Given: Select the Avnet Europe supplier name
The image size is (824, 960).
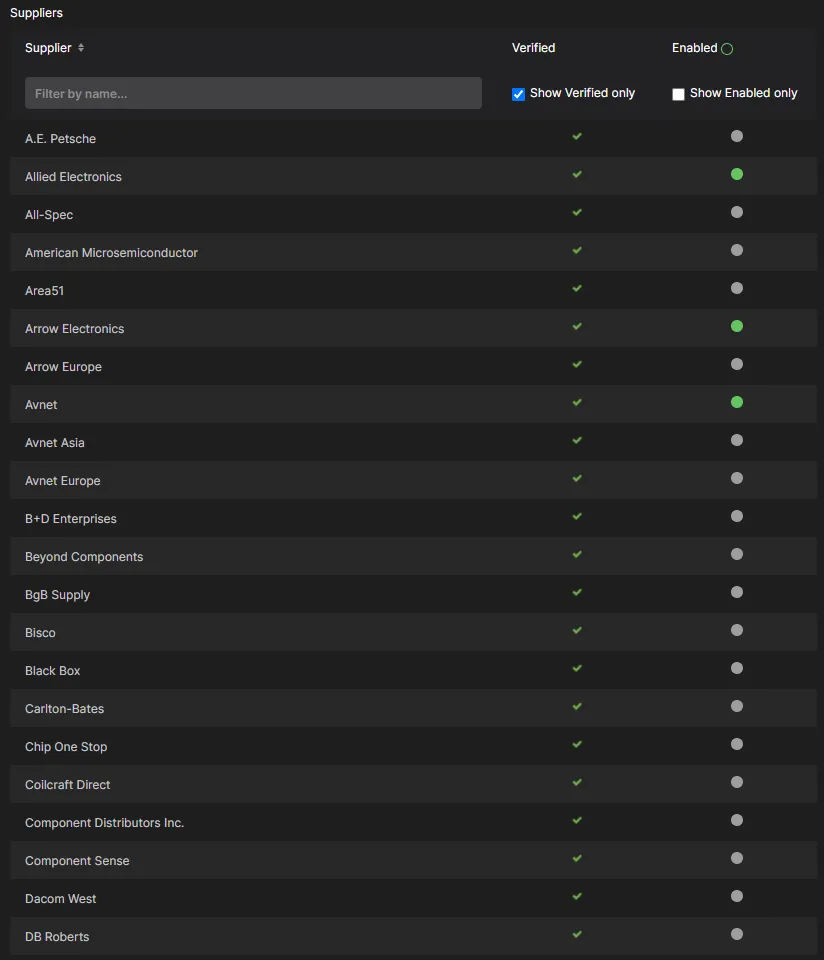Looking at the screenshot, I should tap(62, 480).
